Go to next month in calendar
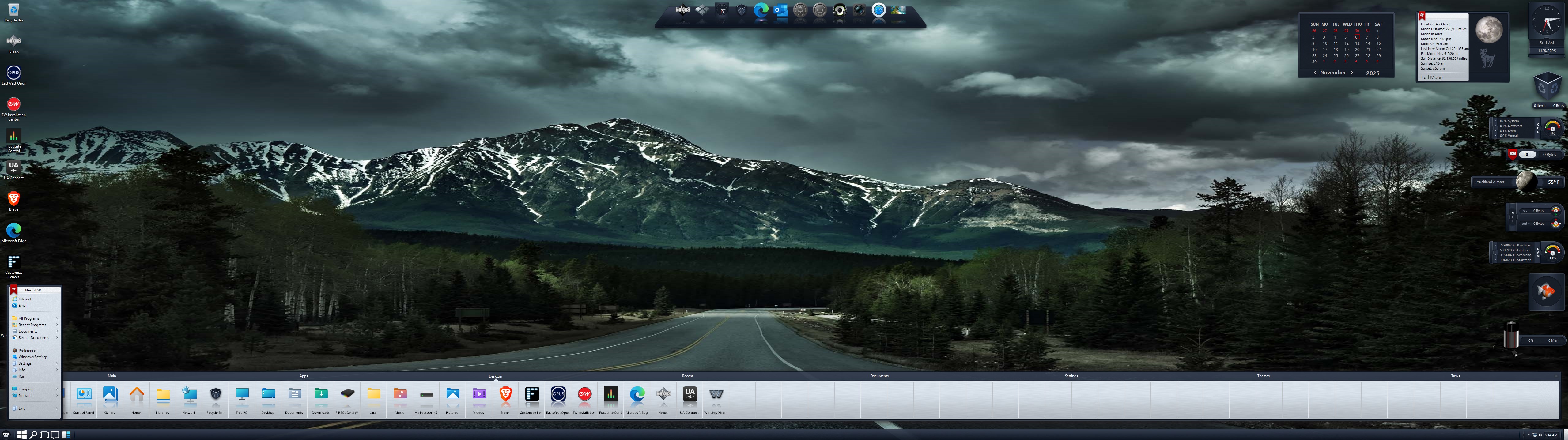The width and height of the screenshot is (1568, 440). pos(1352,73)
